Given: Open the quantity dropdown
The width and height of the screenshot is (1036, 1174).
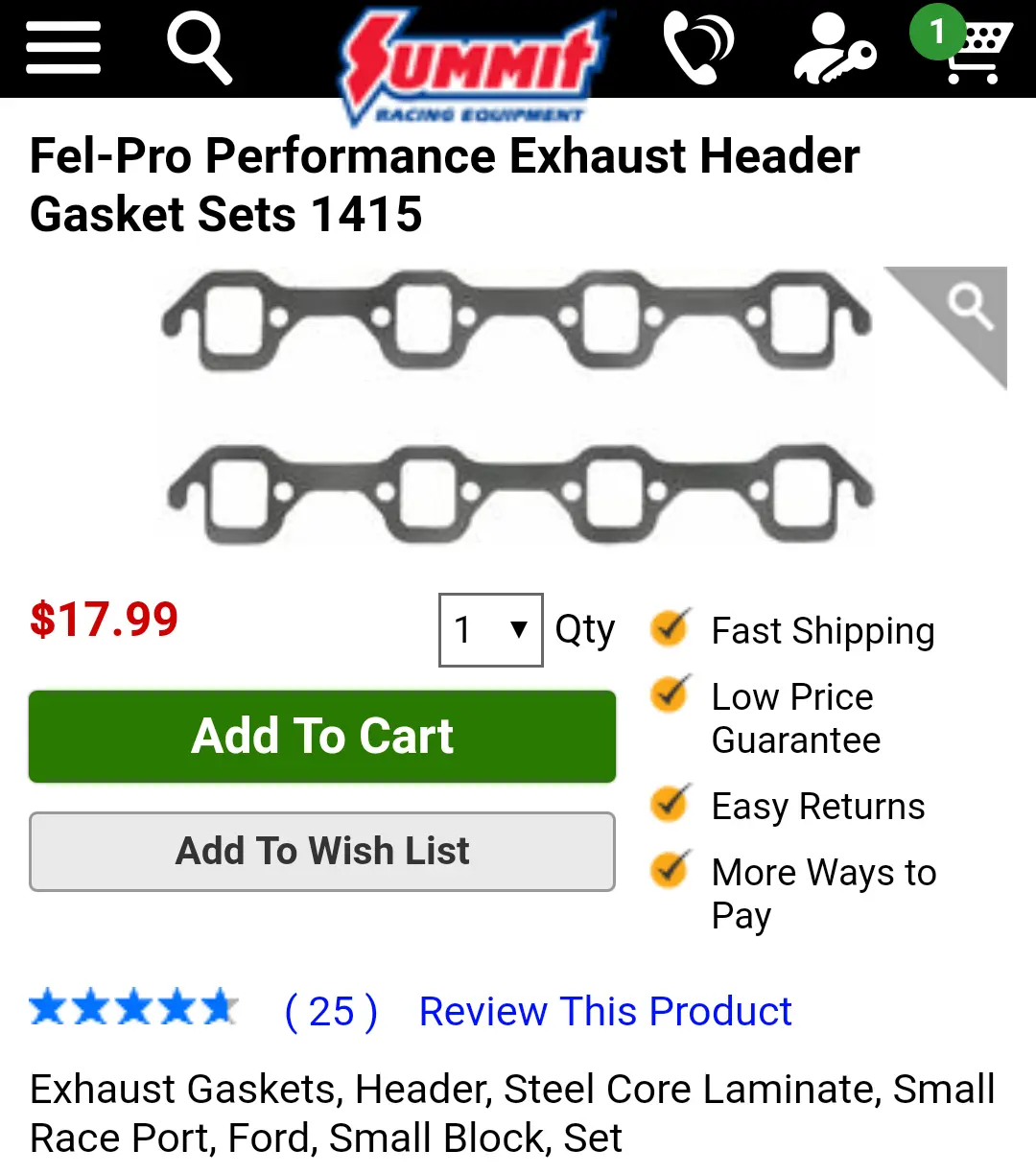Looking at the screenshot, I should [491, 630].
